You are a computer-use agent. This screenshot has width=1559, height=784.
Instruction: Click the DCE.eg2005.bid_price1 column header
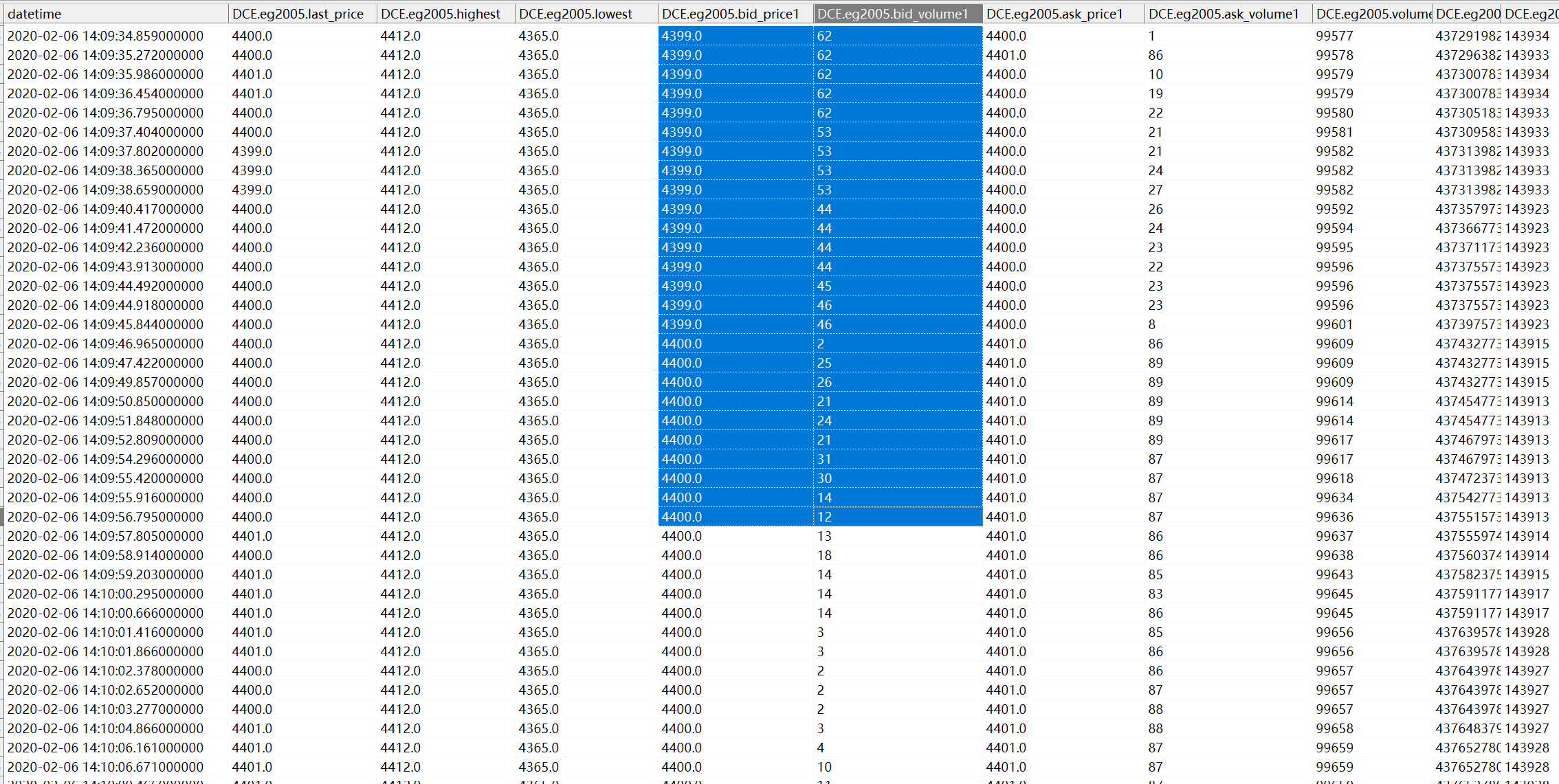coord(736,14)
